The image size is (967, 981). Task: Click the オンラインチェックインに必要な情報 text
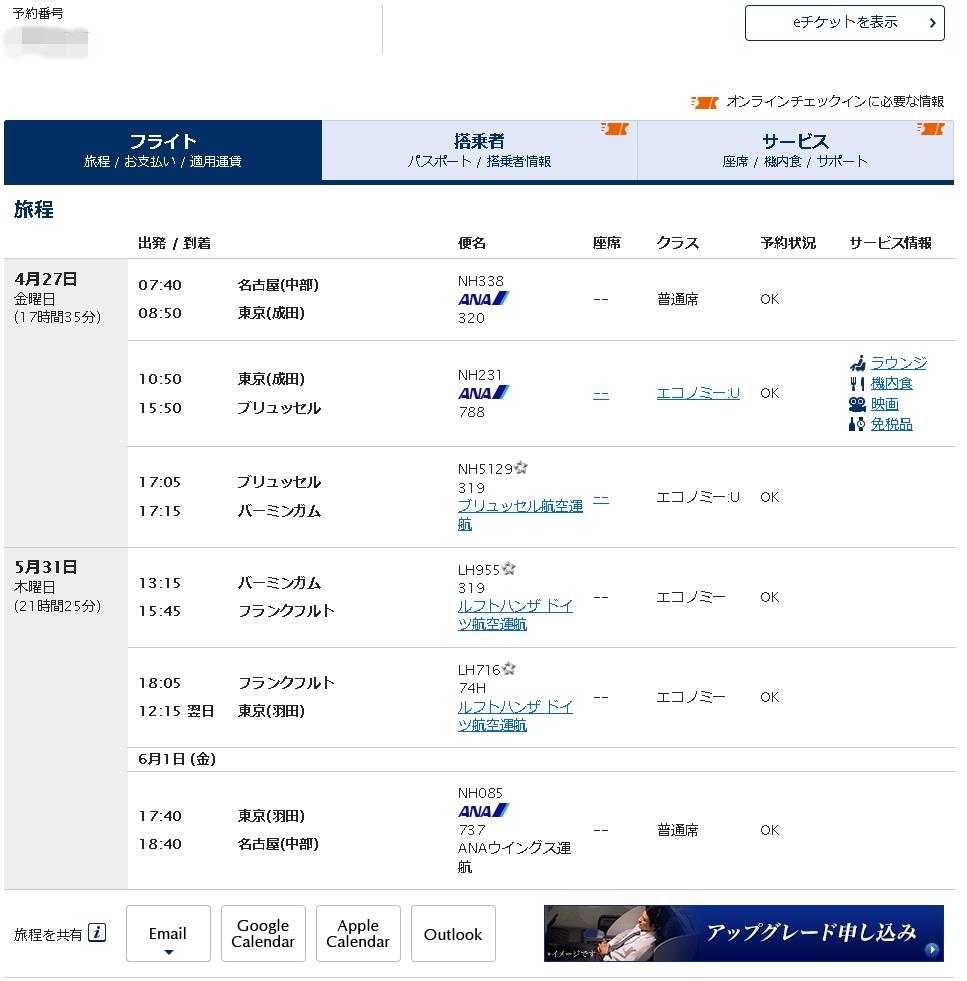(x=835, y=101)
